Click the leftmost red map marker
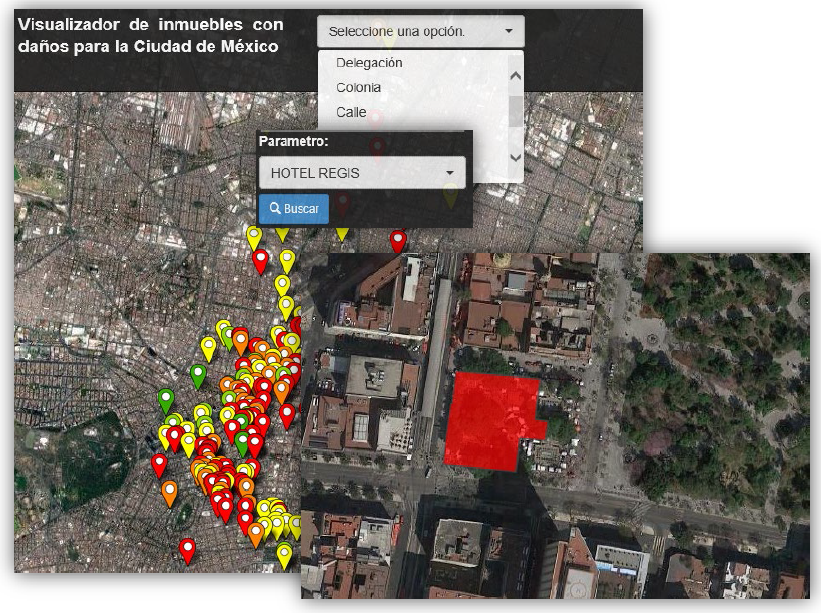 pos(159,464)
